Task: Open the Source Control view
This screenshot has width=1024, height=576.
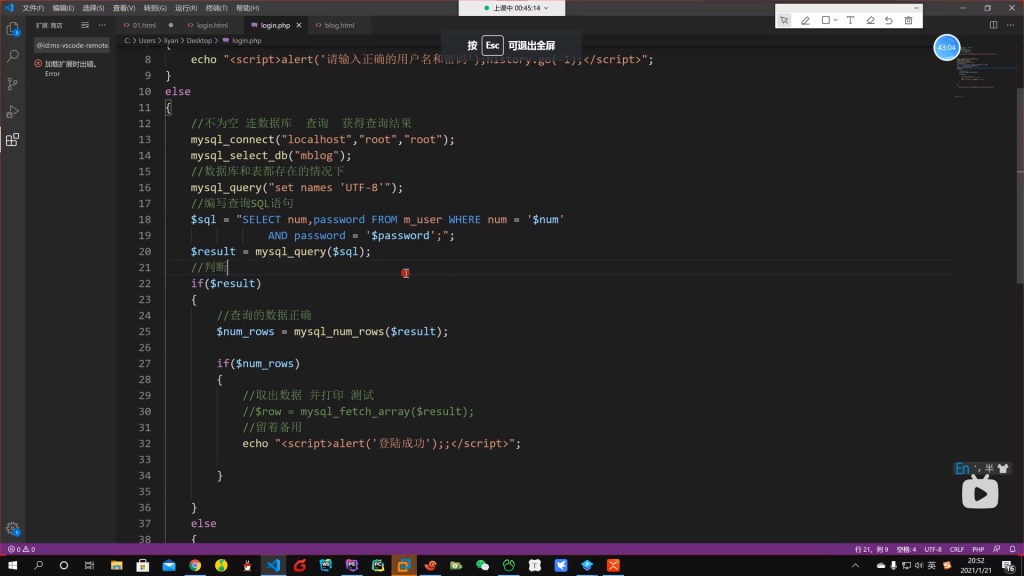Action: click(x=13, y=84)
